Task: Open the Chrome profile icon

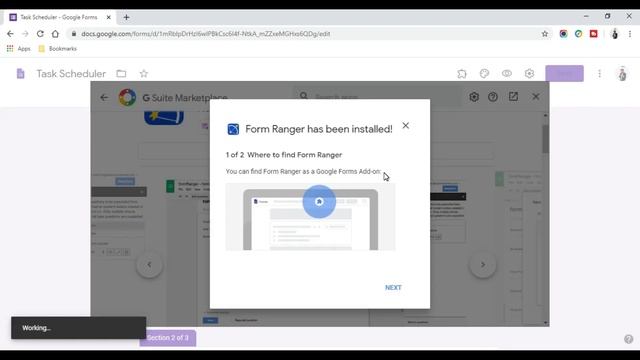Action: (615, 34)
